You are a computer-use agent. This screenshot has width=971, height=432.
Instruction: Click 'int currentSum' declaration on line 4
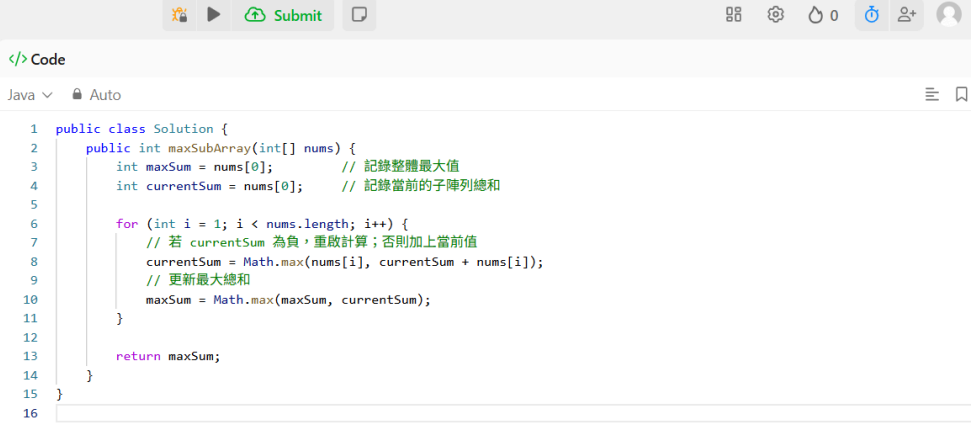pos(168,186)
